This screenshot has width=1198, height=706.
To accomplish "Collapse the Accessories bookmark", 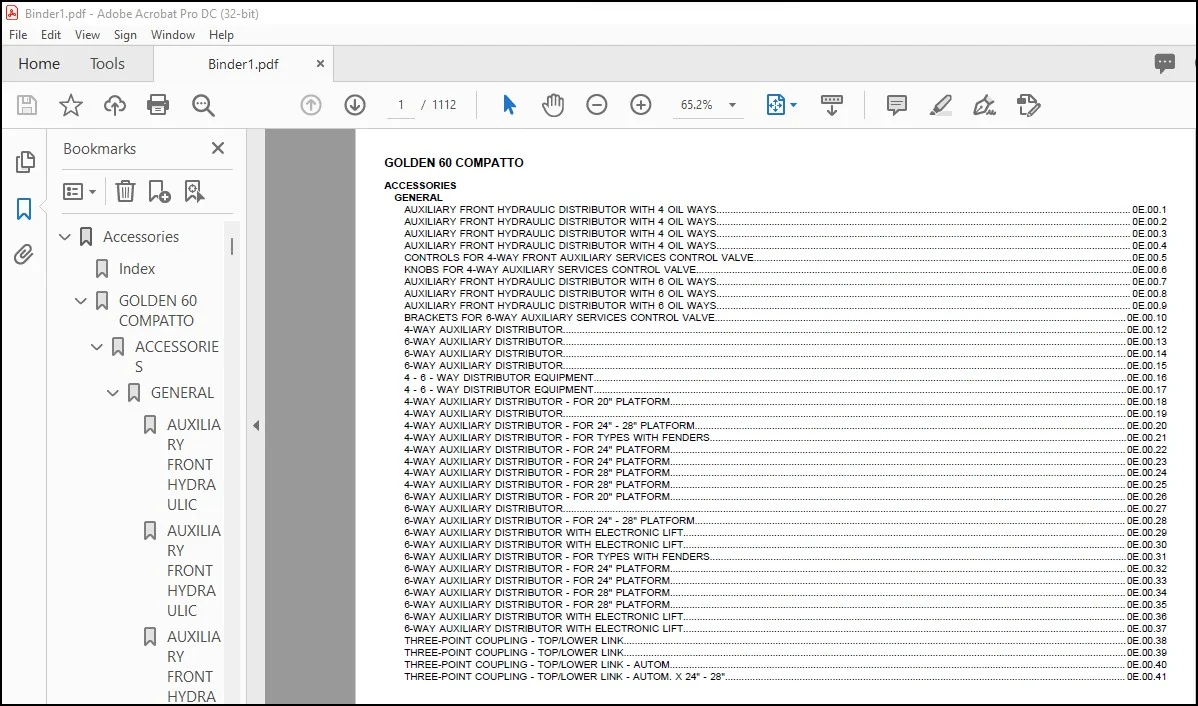I will (x=65, y=237).
